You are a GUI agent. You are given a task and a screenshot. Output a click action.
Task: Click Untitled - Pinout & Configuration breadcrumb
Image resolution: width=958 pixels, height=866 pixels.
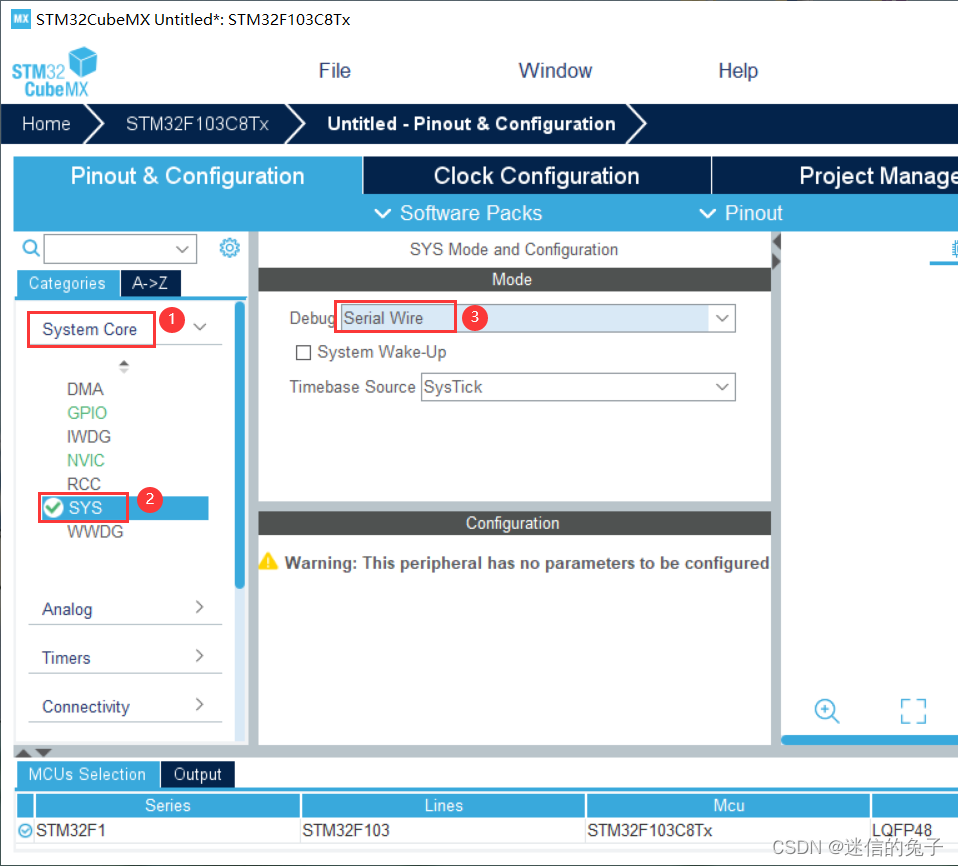(x=471, y=124)
